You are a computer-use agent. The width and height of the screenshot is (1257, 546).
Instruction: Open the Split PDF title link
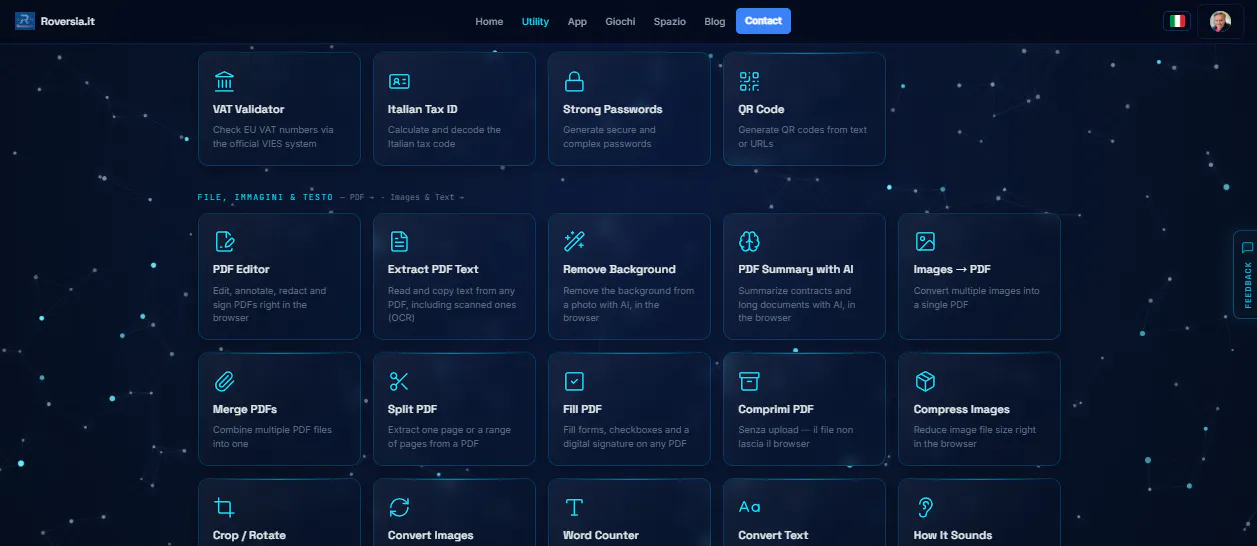(x=413, y=409)
